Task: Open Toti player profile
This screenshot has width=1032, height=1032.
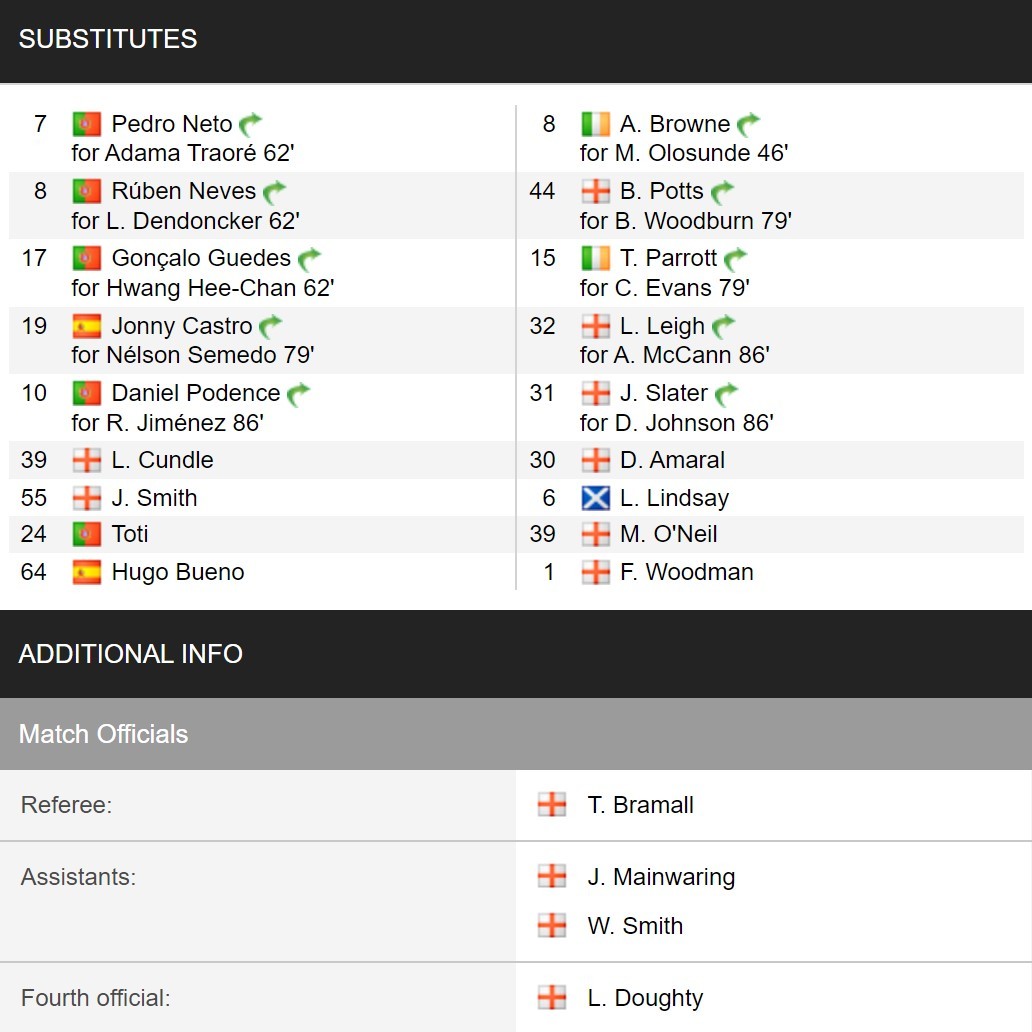Action: pos(130,534)
